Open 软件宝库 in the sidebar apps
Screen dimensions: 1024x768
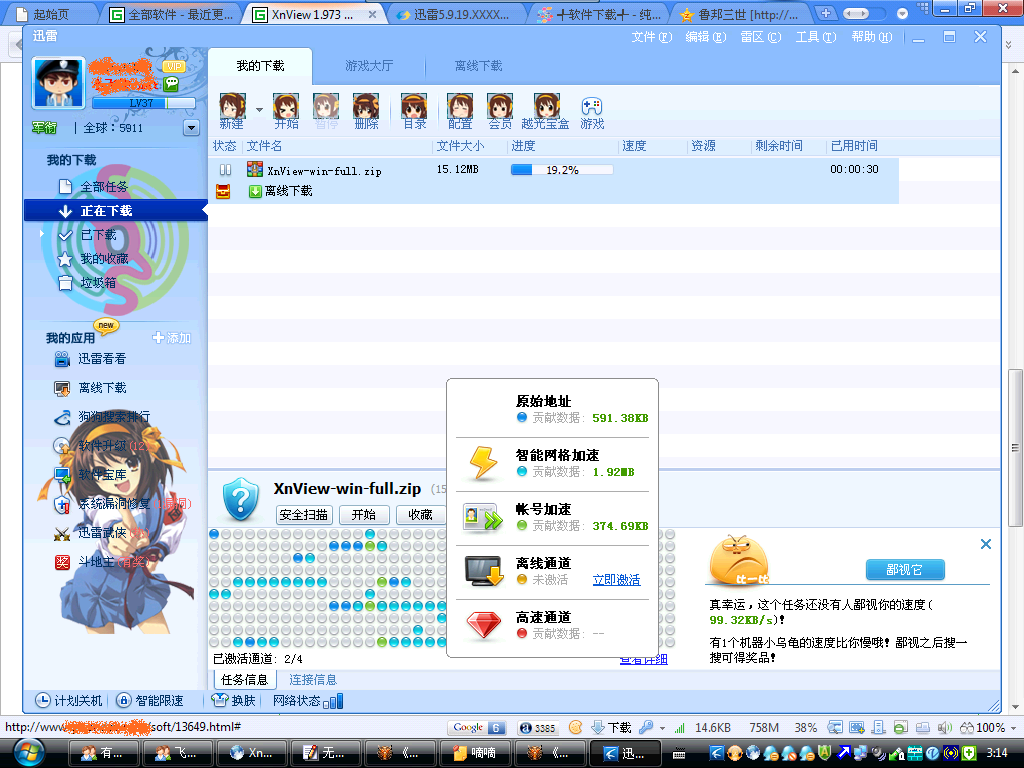click(x=90, y=475)
